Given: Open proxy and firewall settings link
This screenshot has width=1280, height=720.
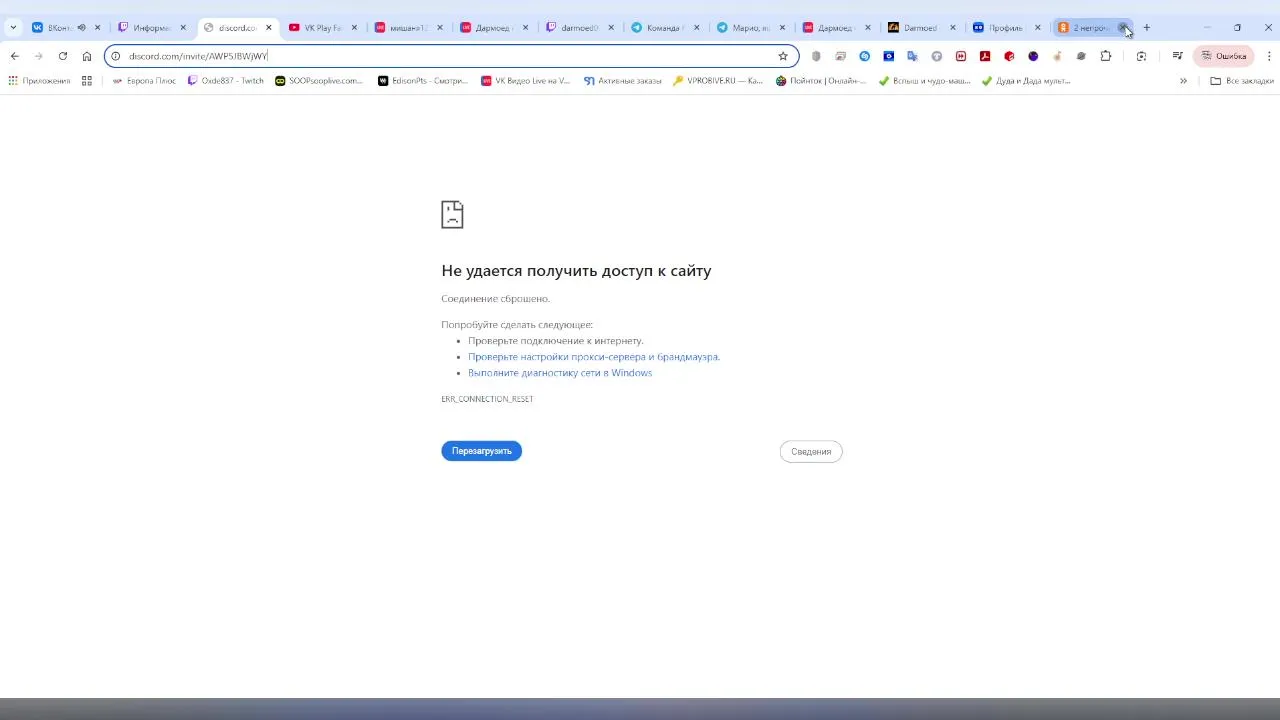Looking at the screenshot, I should tap(594, 357).
